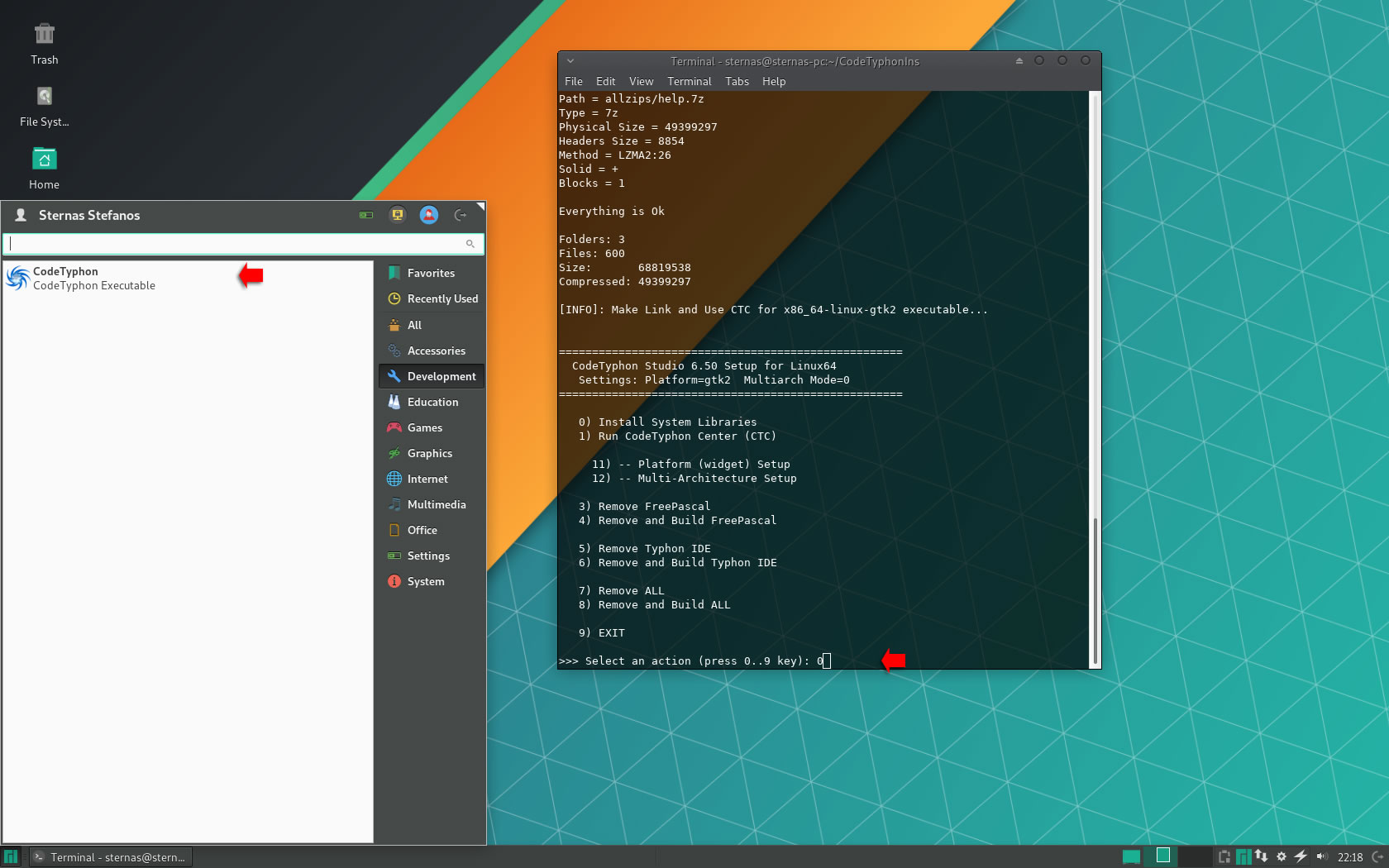1389x868 pixels.
Task: Click the 'Everything is Ok' line in terminal
Action: [x=612, y=211]
